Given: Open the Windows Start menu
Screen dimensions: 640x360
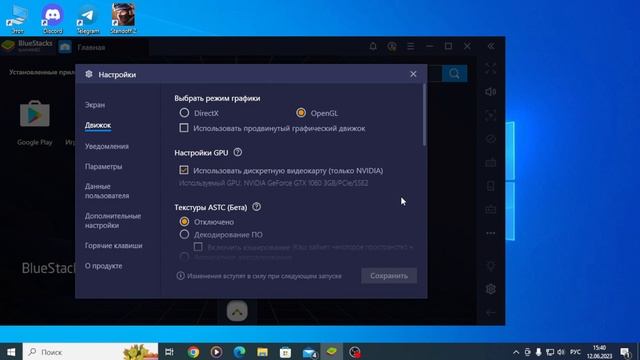Looking at the screenshot, I should click(11, 352).
